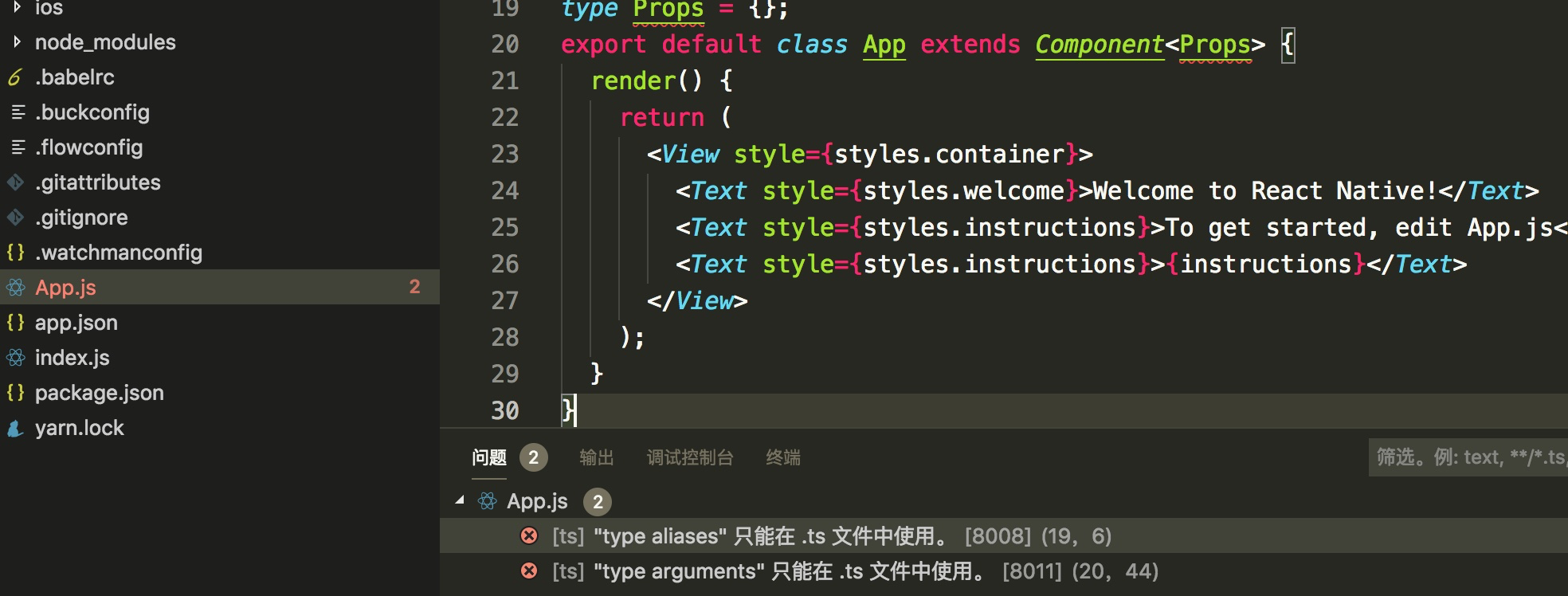Click the braces icon beside .watchmanconfig
Image resolution: width=1568 pixels, height=596 pixels.
tap(16, 253)
